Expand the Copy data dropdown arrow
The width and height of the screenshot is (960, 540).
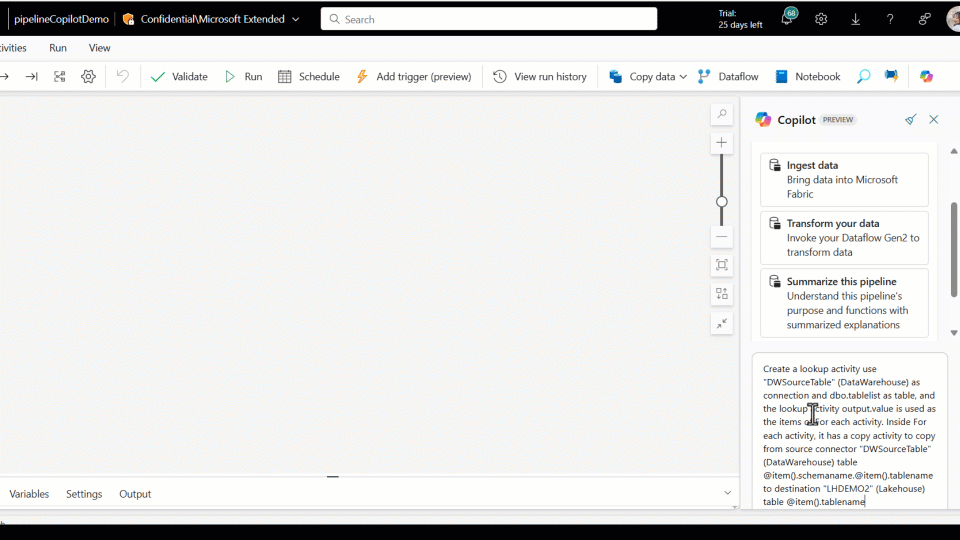pyautogui.click(x=683, y=77)
